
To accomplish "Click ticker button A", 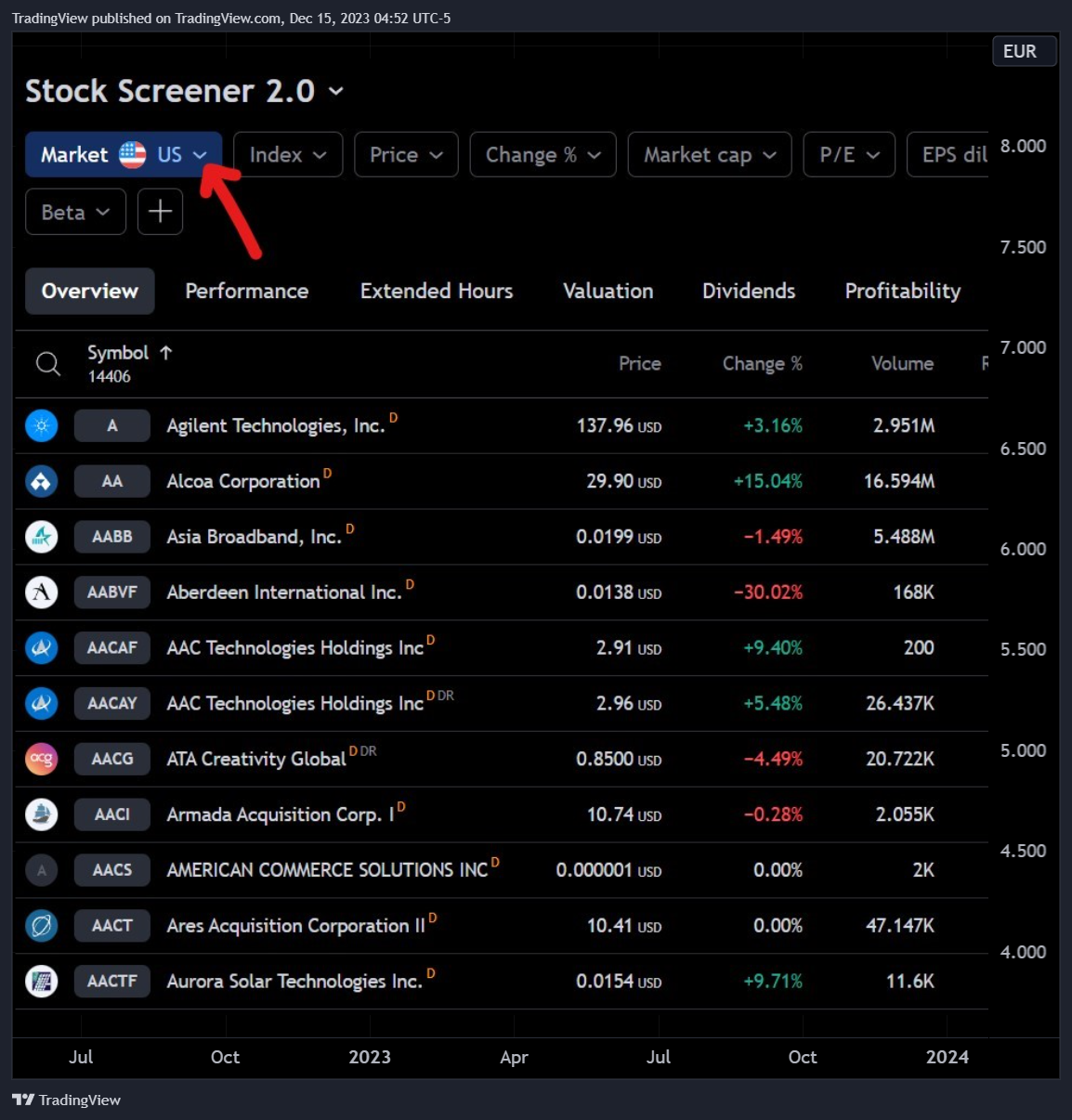I will (x=112, y=425).
